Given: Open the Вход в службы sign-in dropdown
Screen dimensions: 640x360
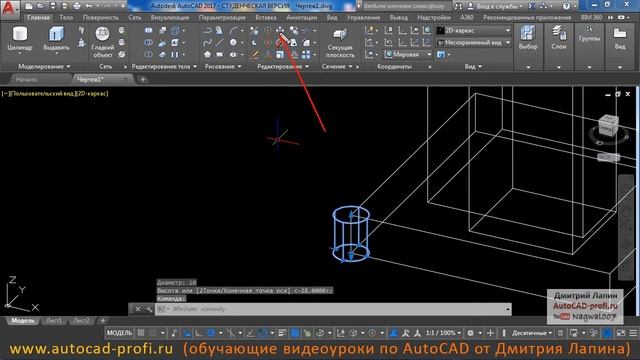Looking at the screenshot, I should point(496,6).
